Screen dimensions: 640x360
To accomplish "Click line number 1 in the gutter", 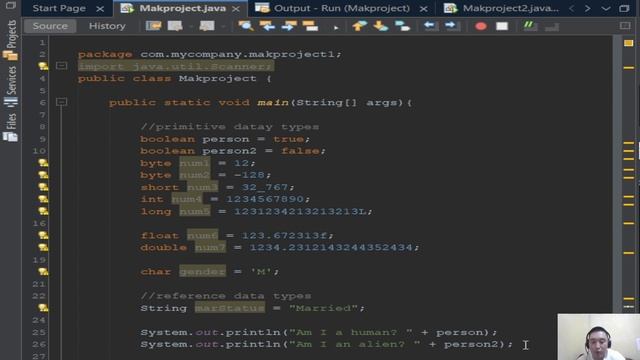I will [42, 42].
